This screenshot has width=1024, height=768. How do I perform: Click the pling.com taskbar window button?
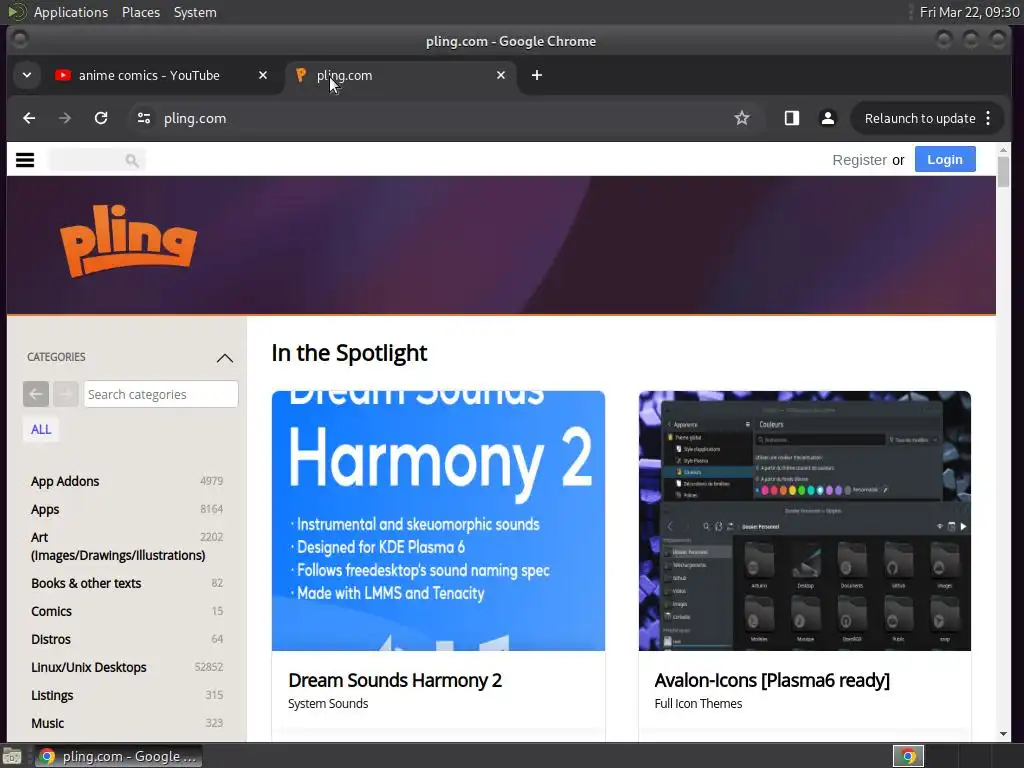[118, 756]
